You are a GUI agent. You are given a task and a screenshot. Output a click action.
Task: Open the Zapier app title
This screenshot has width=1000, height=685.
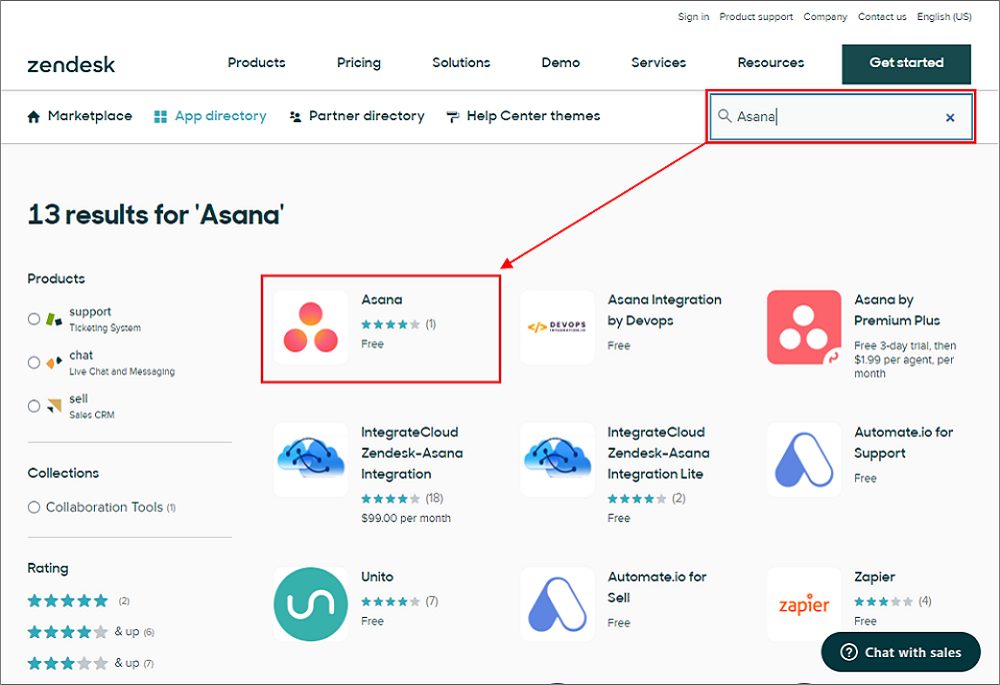pos(874,577)
